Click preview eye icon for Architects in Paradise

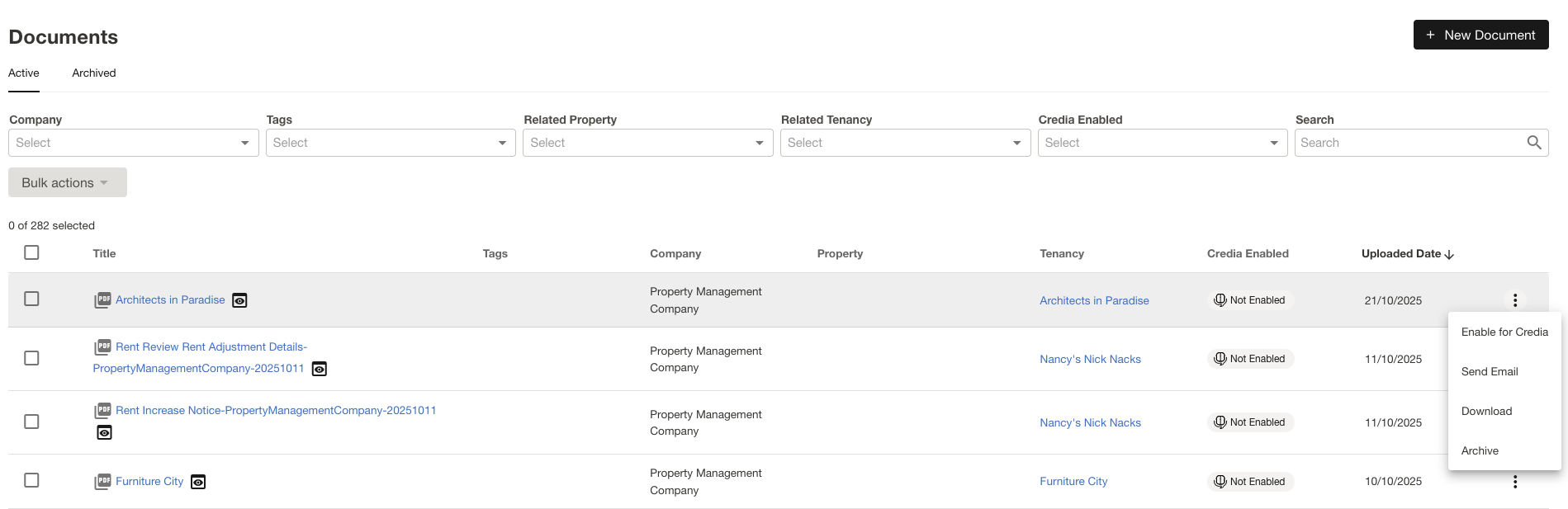239,301
